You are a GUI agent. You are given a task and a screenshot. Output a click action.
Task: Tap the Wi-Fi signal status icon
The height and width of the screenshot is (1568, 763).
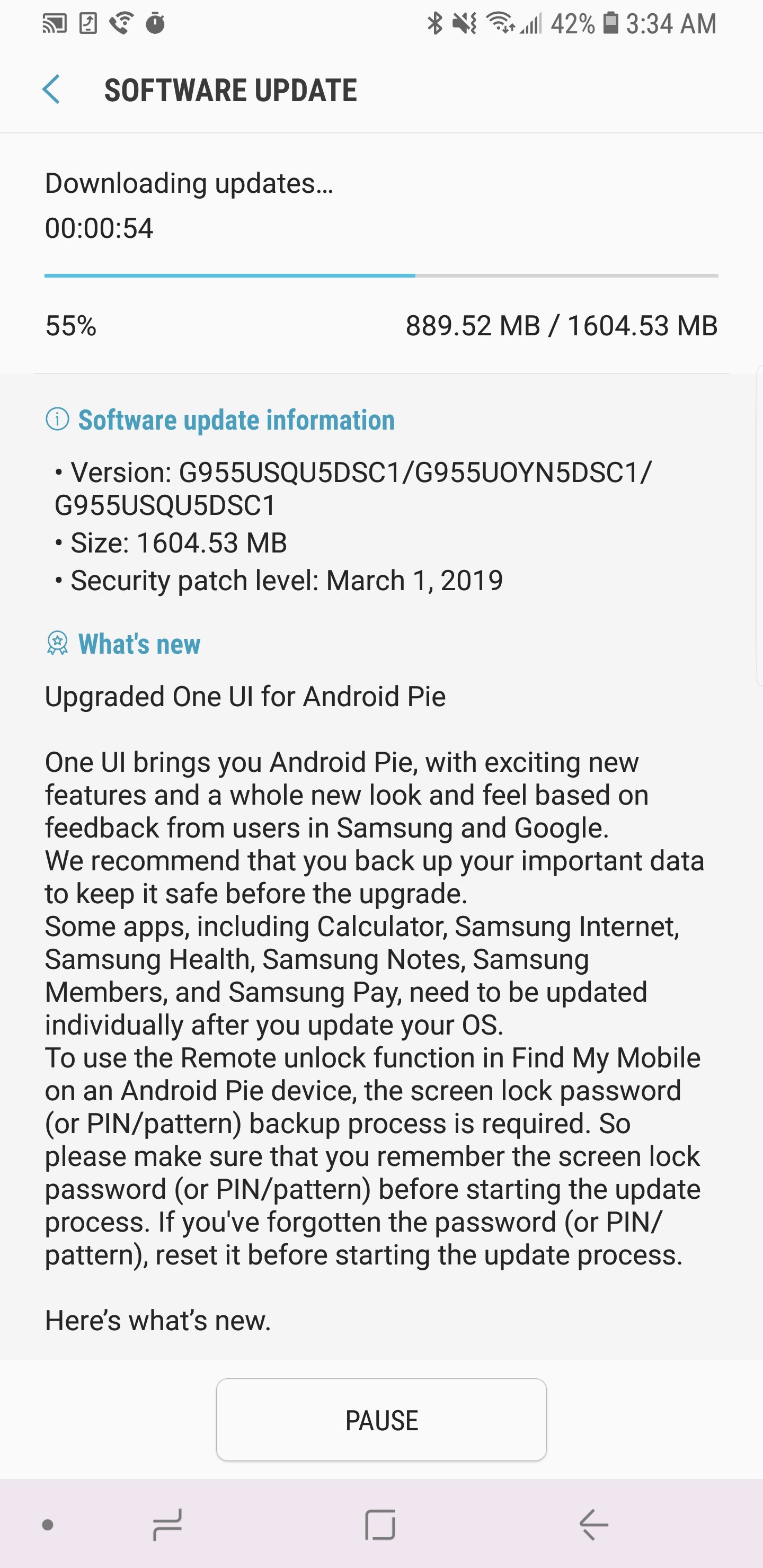click(x=501, y=24)
